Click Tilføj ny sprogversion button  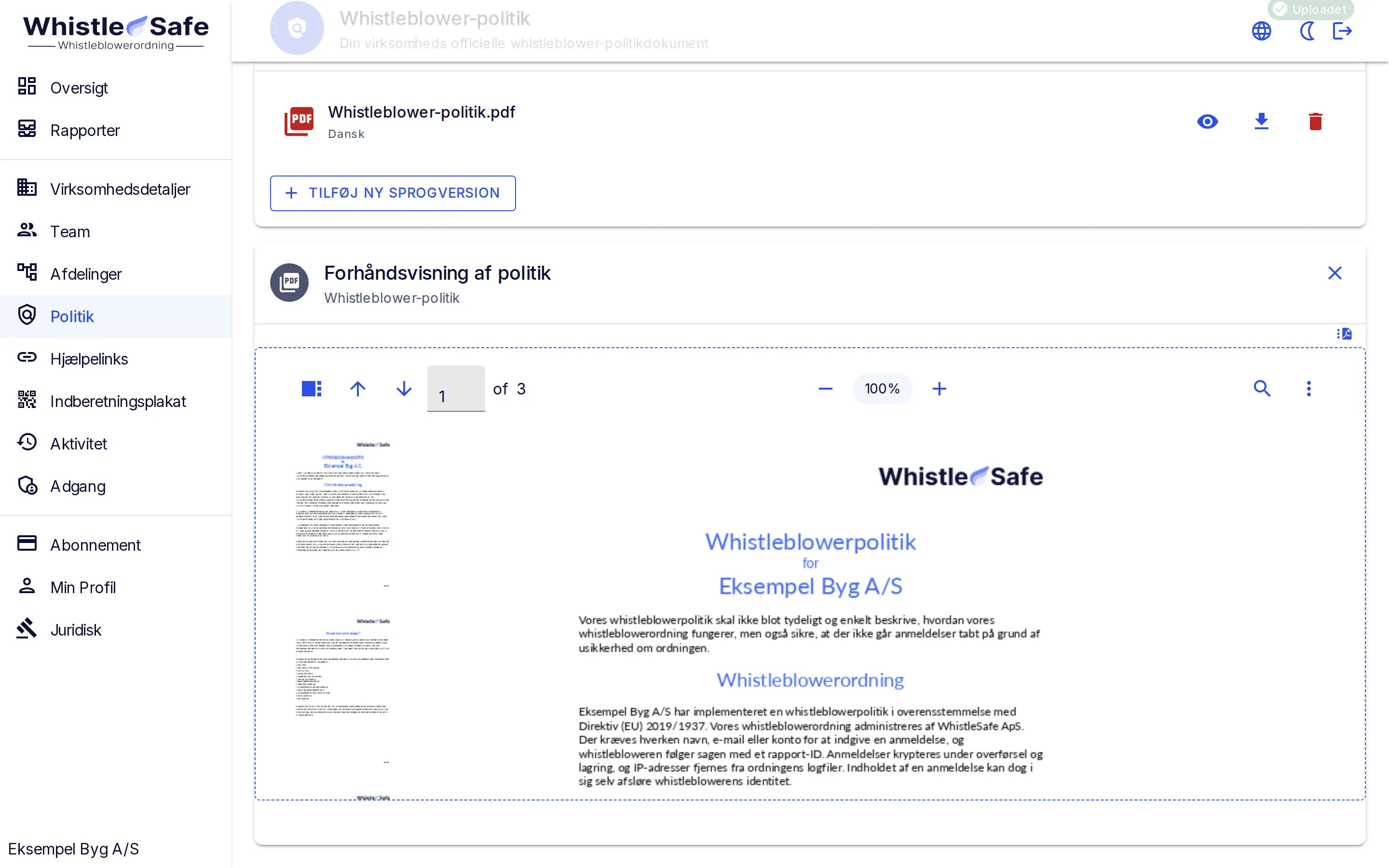tap(393, 193)
